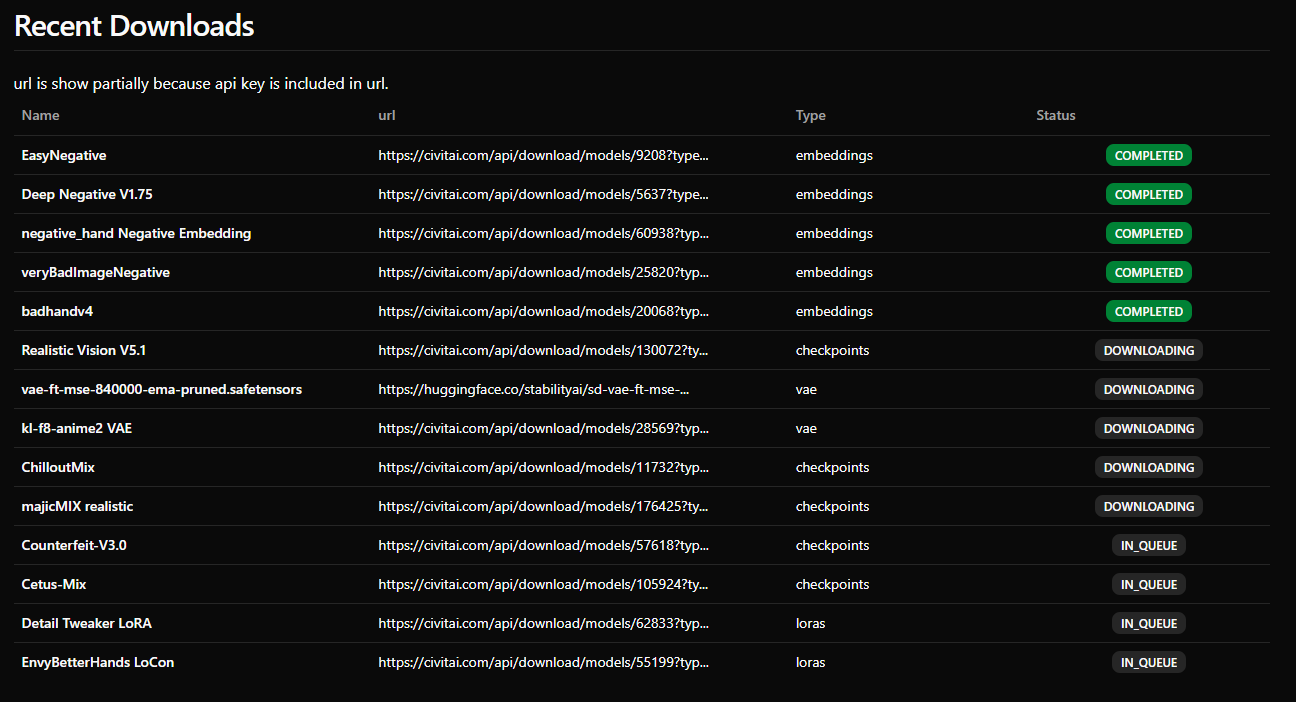Click the Recent Downloads heading
1296x702 pixels.
point(134,26)
